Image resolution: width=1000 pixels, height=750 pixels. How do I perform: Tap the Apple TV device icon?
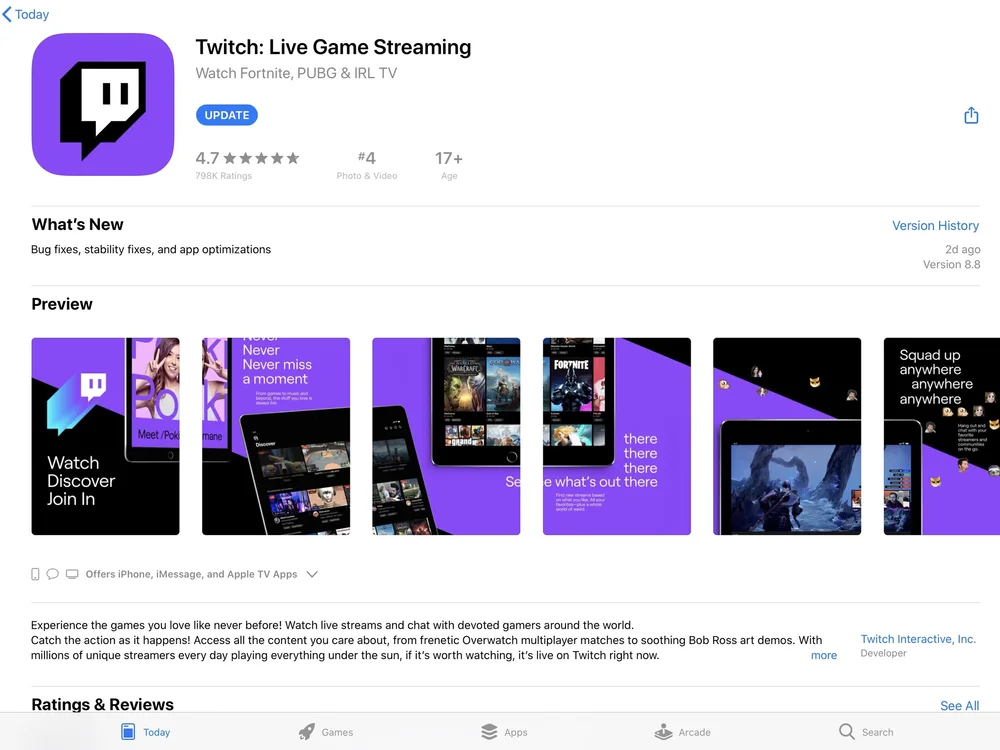click(x=72, y=574)
